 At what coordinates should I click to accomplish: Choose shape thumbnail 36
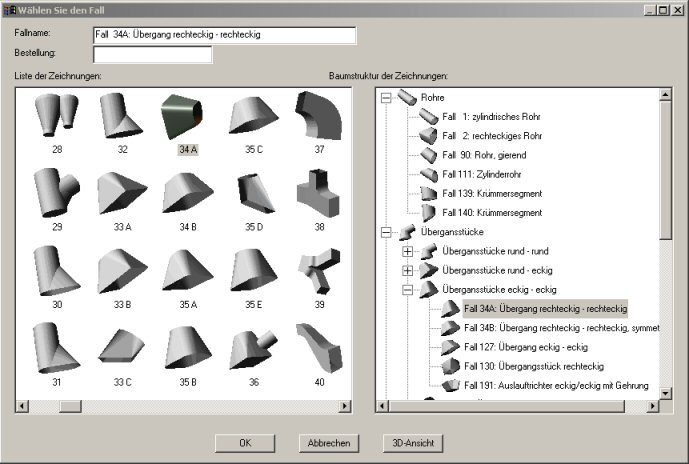pos(254,349)
